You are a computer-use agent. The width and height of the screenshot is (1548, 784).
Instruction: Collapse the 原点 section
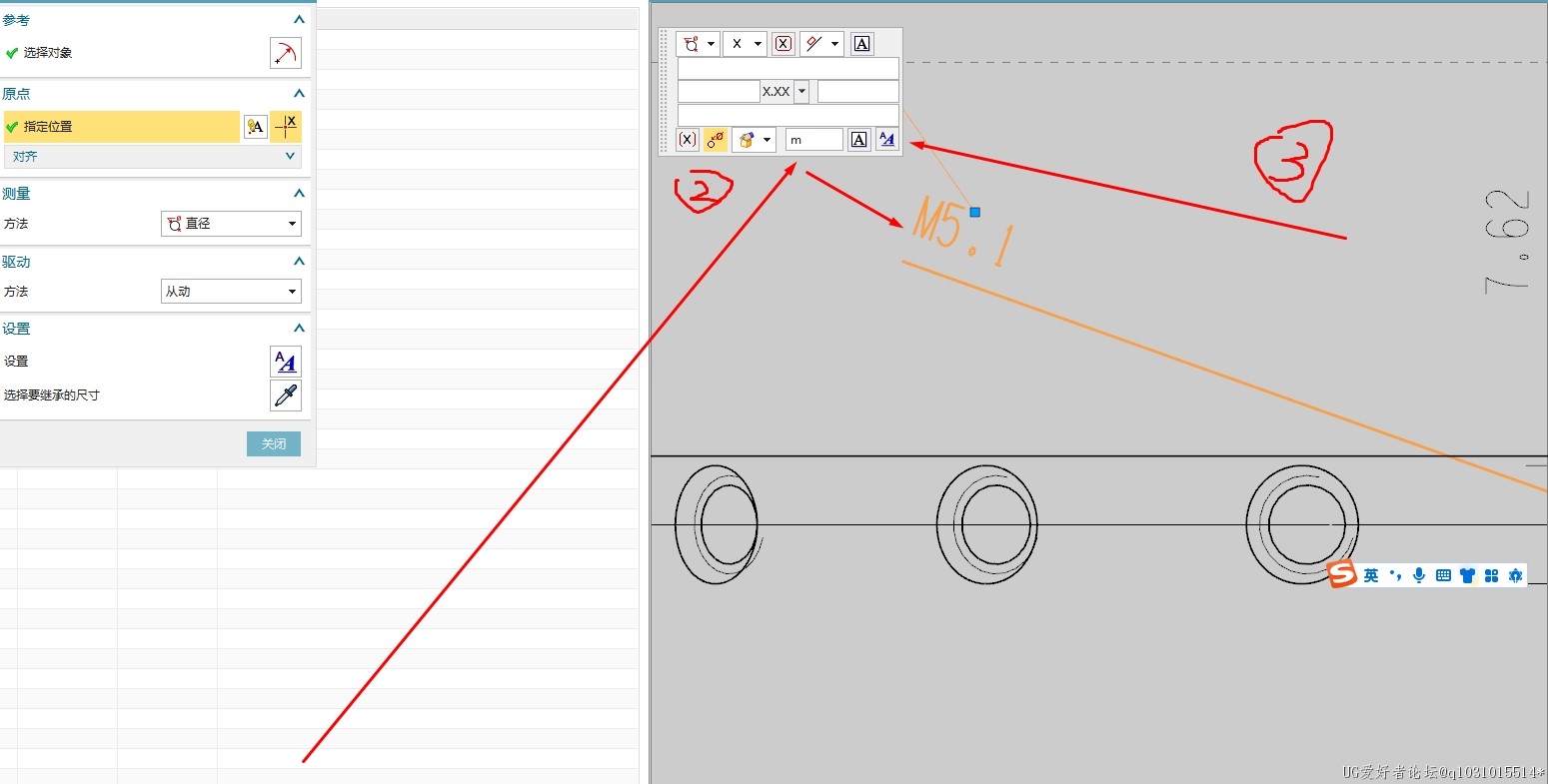(298, 94)
